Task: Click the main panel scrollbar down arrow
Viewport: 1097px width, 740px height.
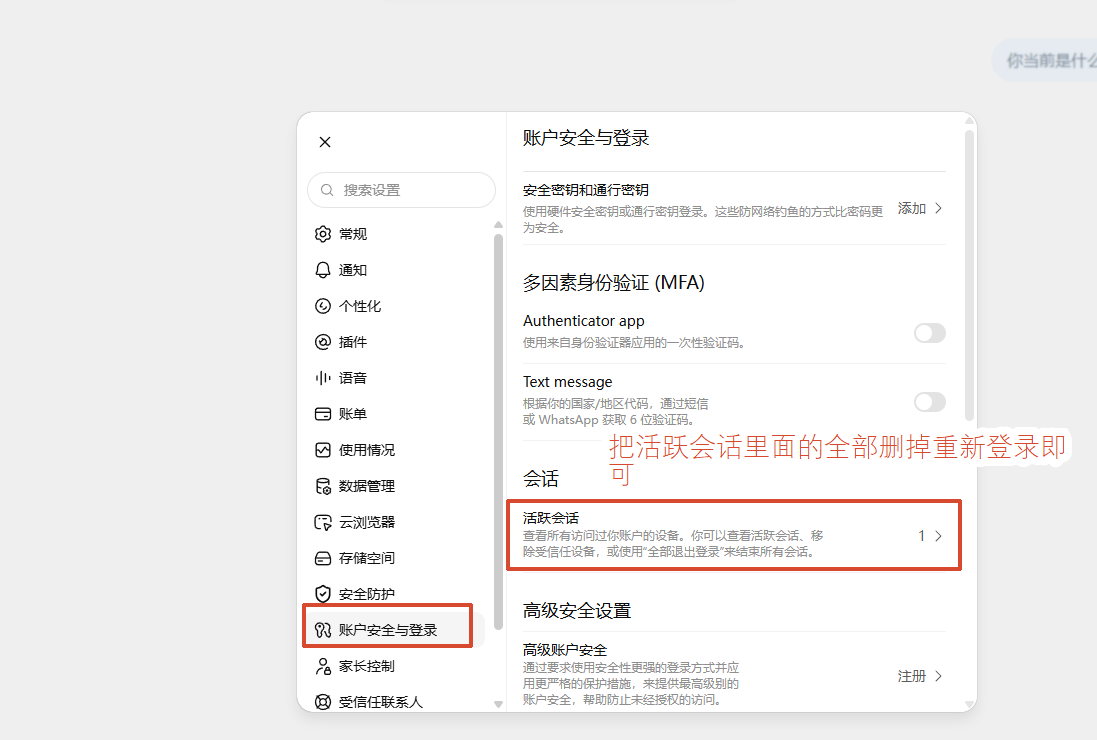Action: click(969, 704)
